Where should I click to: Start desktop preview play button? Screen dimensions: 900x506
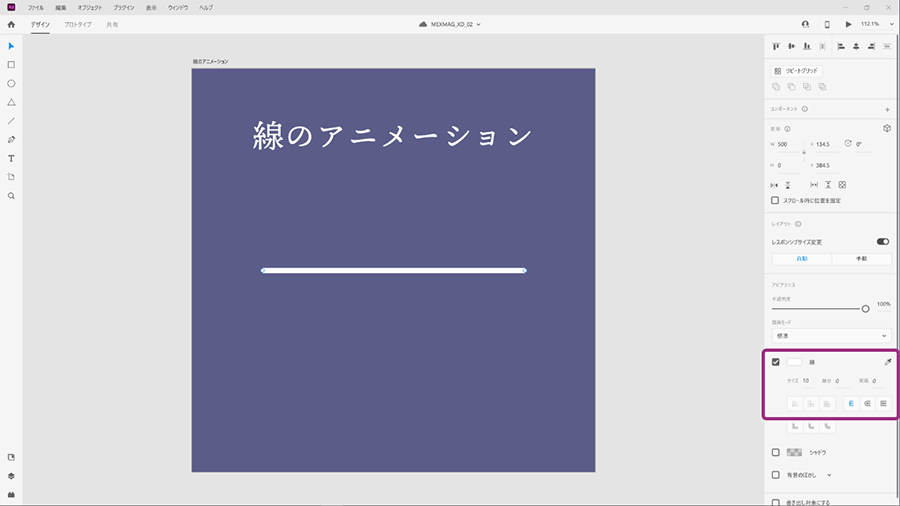[848, 24]
